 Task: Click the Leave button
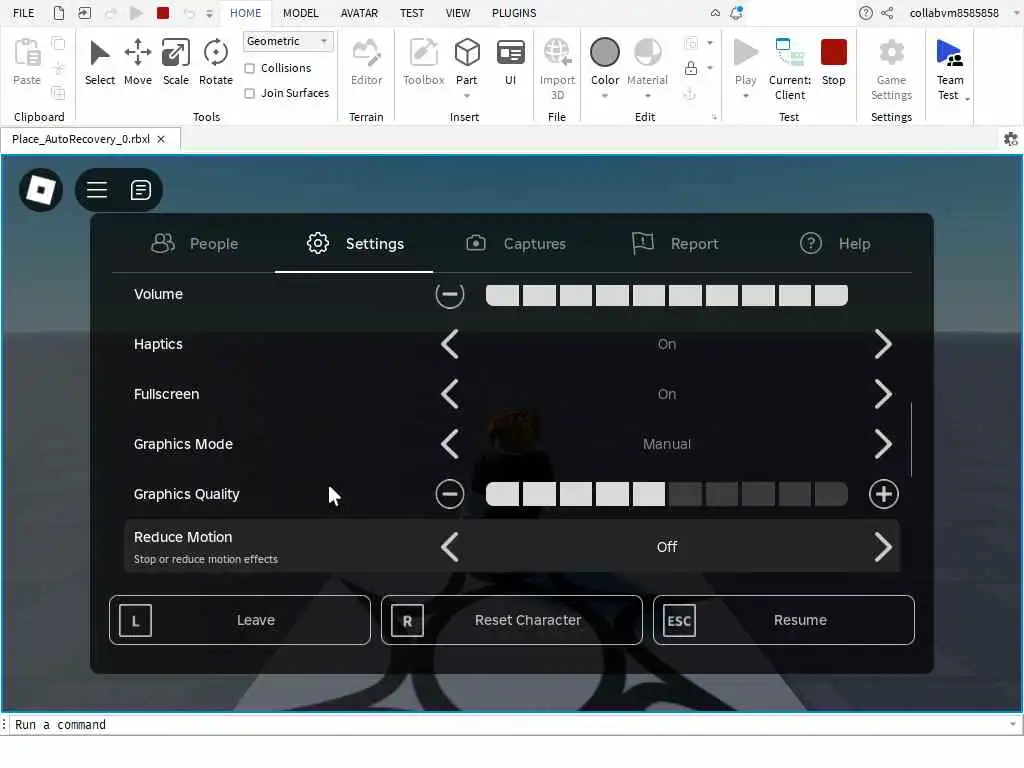240,620
